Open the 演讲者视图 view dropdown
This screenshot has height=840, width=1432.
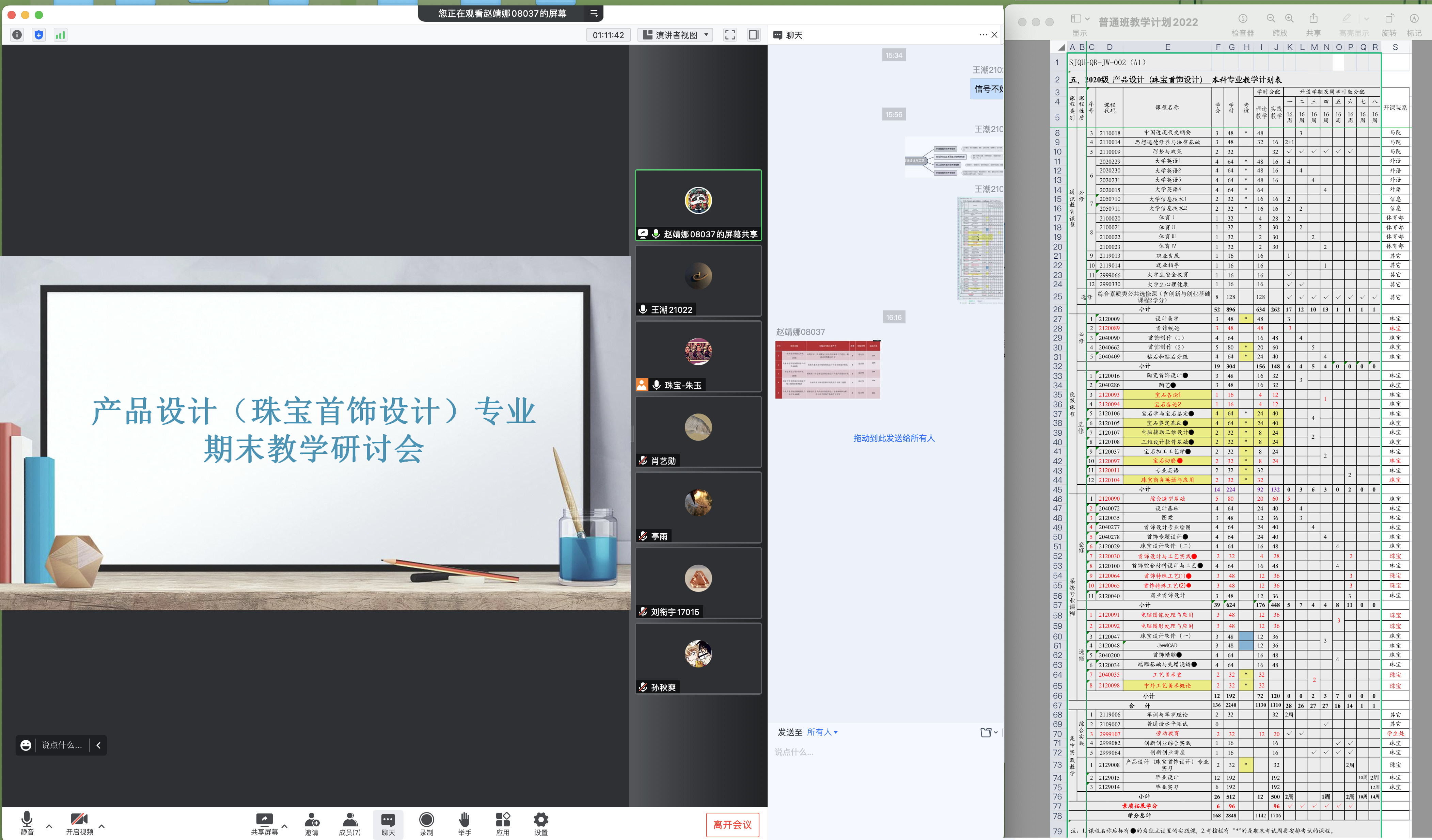pyautogui.click(x=675, y=35)
